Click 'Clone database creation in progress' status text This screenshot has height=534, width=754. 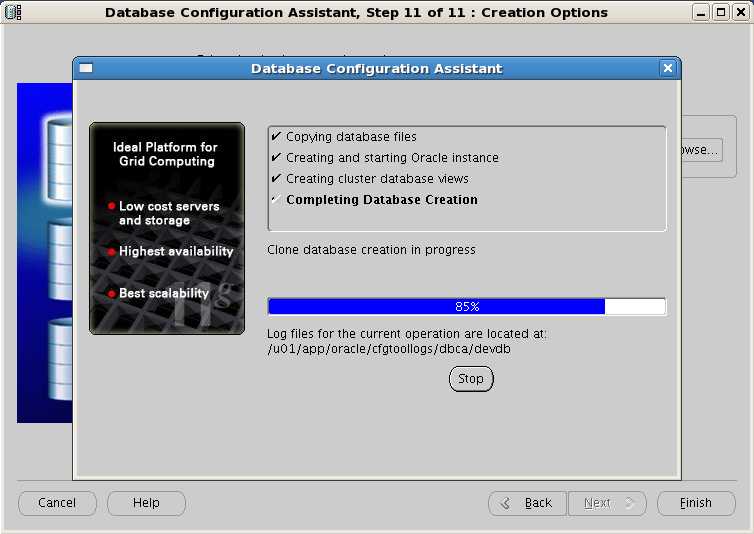coord(371,250)
